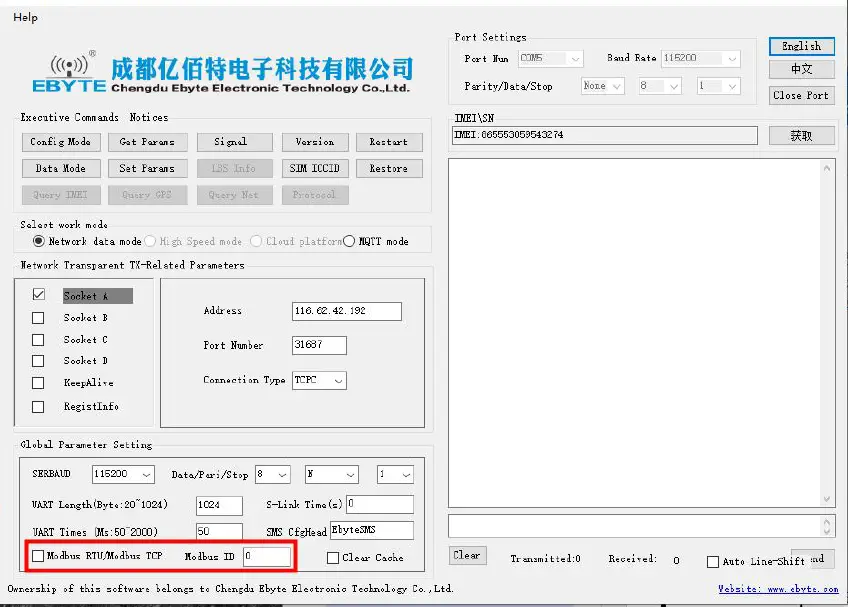The image size is (848, 607).
Task: Select MQTT mode radio button
Action: (349, 241)
